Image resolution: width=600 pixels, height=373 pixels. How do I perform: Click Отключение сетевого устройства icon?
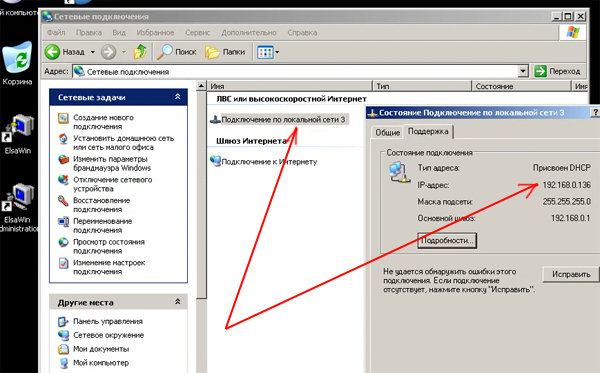(63, 180)
